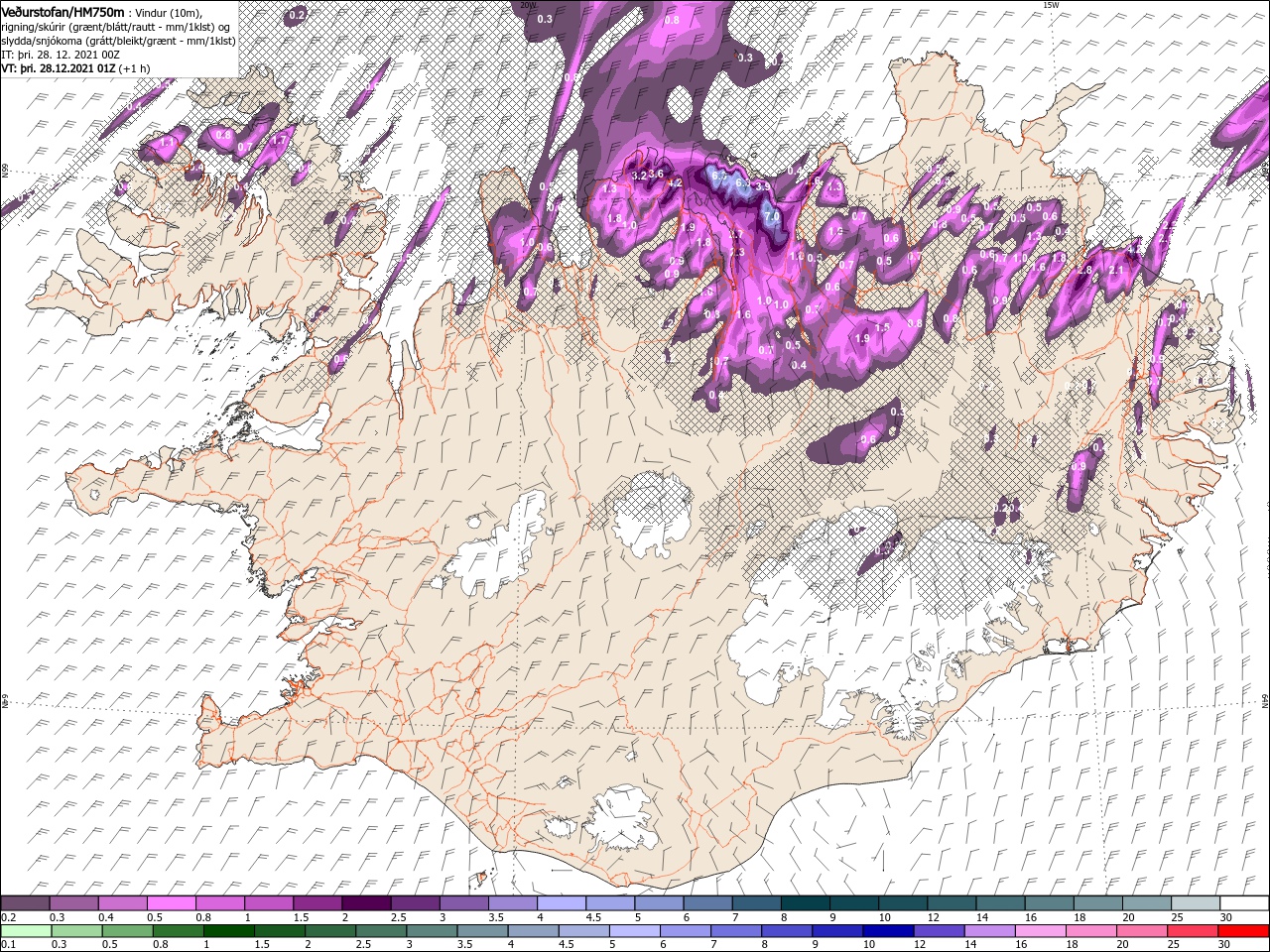Viewport: 1270px width, 952px height.
Task: Pick the deep blue rain swatch starting at 10
Action: (887, 930)
